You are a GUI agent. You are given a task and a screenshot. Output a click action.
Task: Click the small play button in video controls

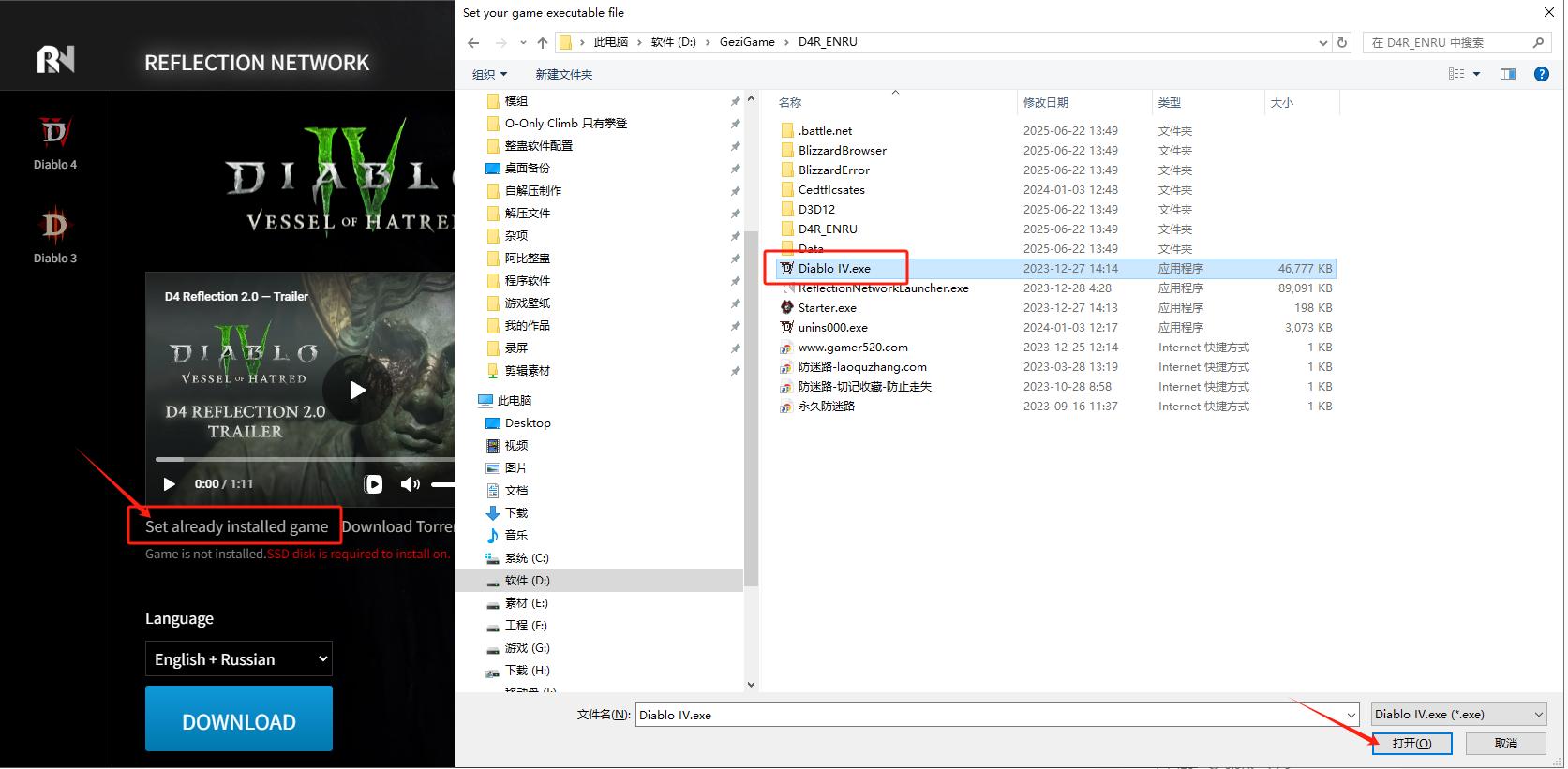169,484
